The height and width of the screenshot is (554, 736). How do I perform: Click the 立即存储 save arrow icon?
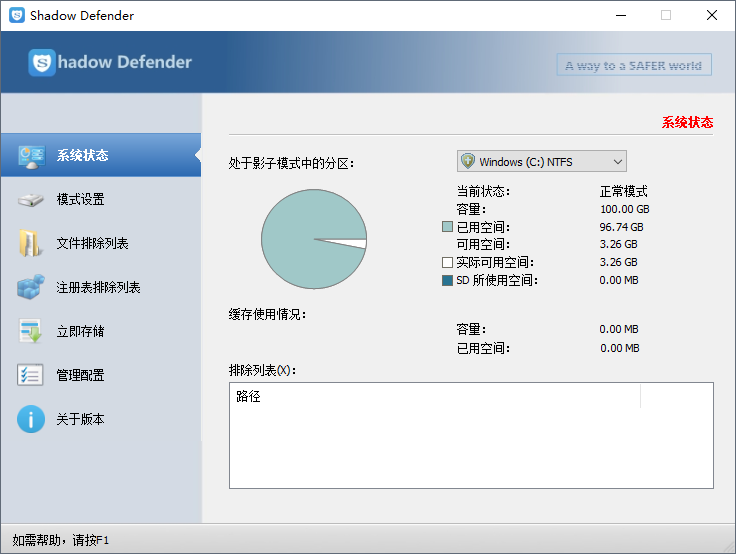(x=31, y=331)
